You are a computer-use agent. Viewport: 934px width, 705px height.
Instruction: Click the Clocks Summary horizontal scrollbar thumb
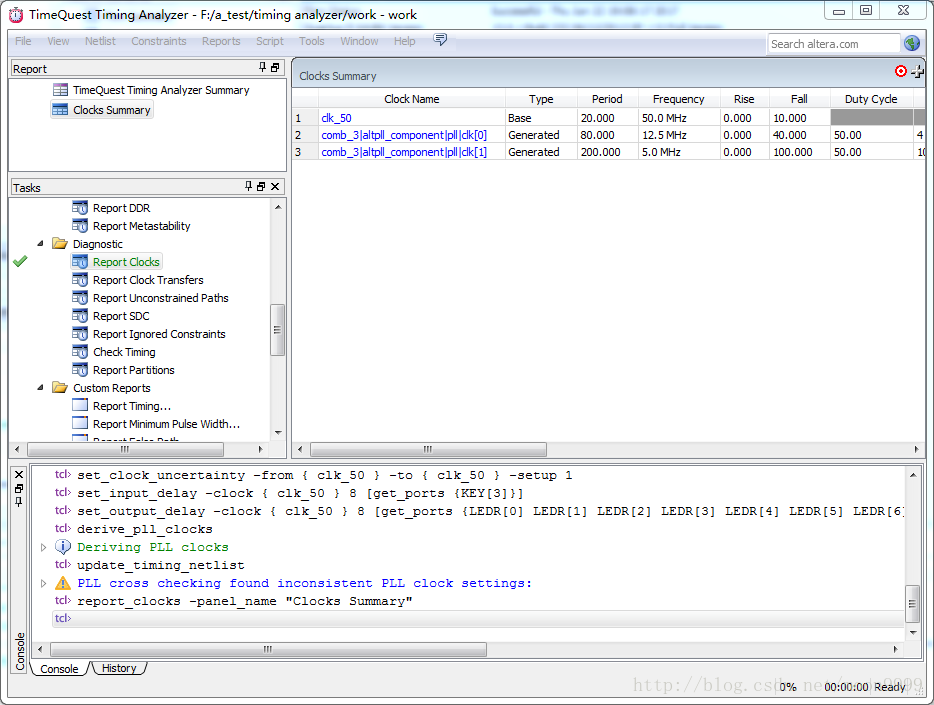[x=428, y=449]
